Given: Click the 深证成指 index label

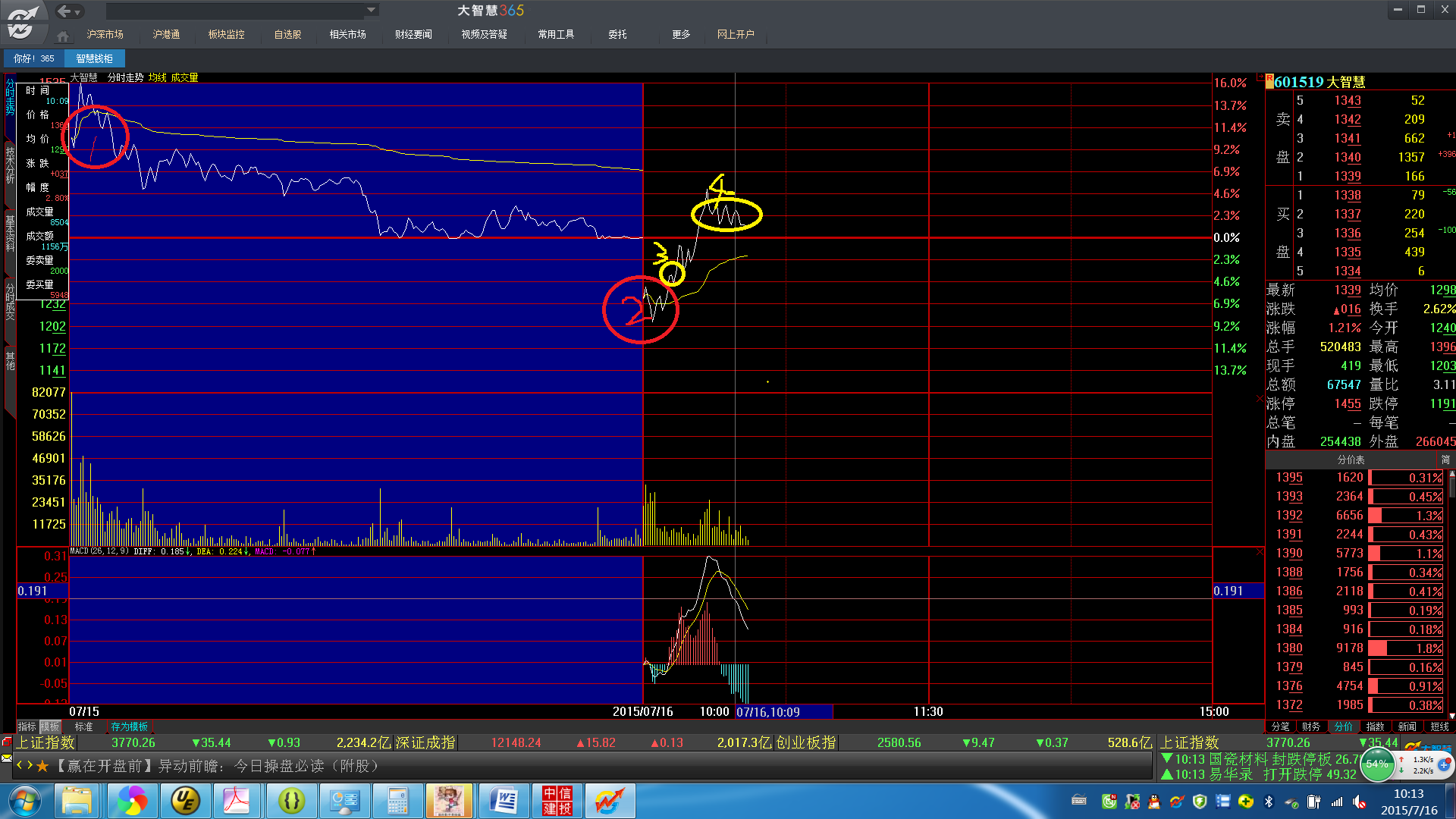Looking at the screenshot, I should click(x=426, y=742).
